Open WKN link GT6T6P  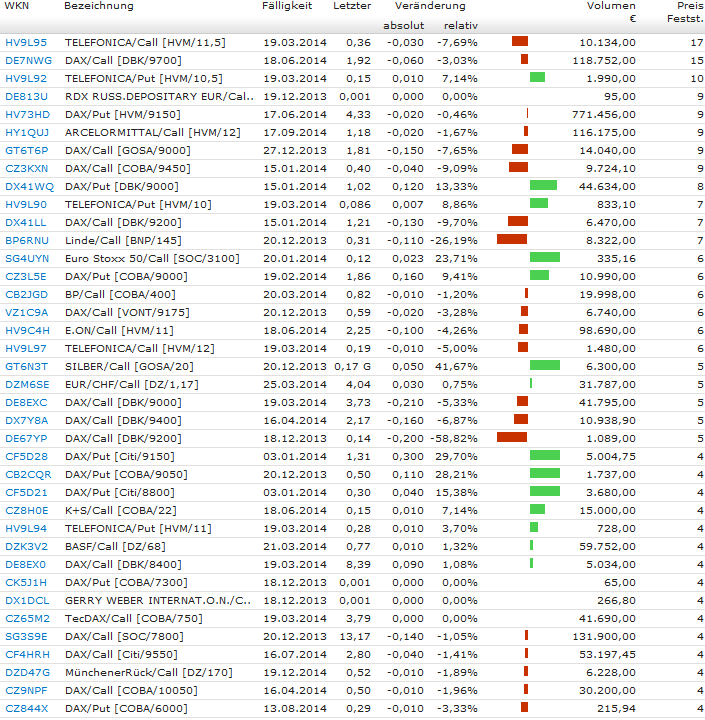point(27,151)
